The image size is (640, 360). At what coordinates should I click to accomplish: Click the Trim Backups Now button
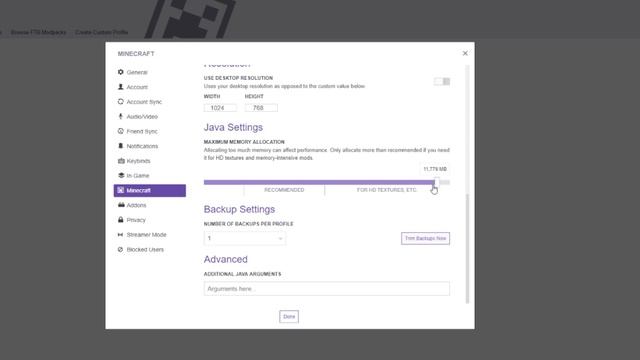425,238
